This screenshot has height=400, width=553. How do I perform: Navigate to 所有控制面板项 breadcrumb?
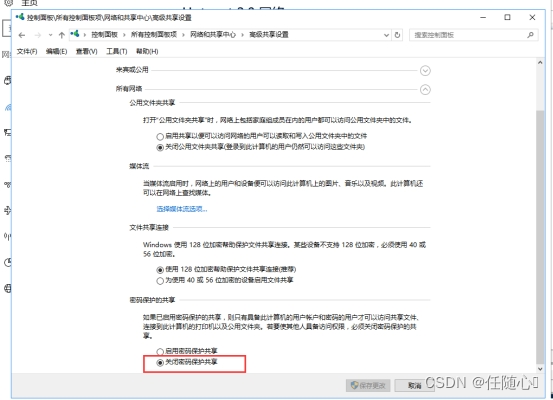point(154,35)
